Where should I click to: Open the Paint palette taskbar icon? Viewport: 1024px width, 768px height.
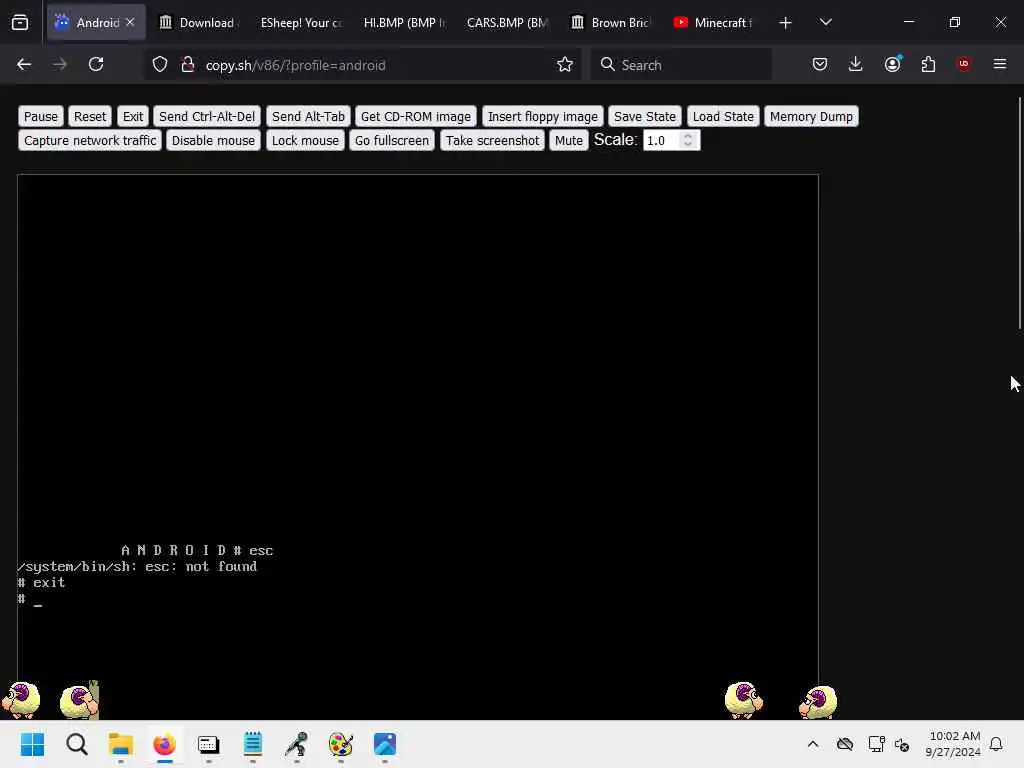[341, 744]
